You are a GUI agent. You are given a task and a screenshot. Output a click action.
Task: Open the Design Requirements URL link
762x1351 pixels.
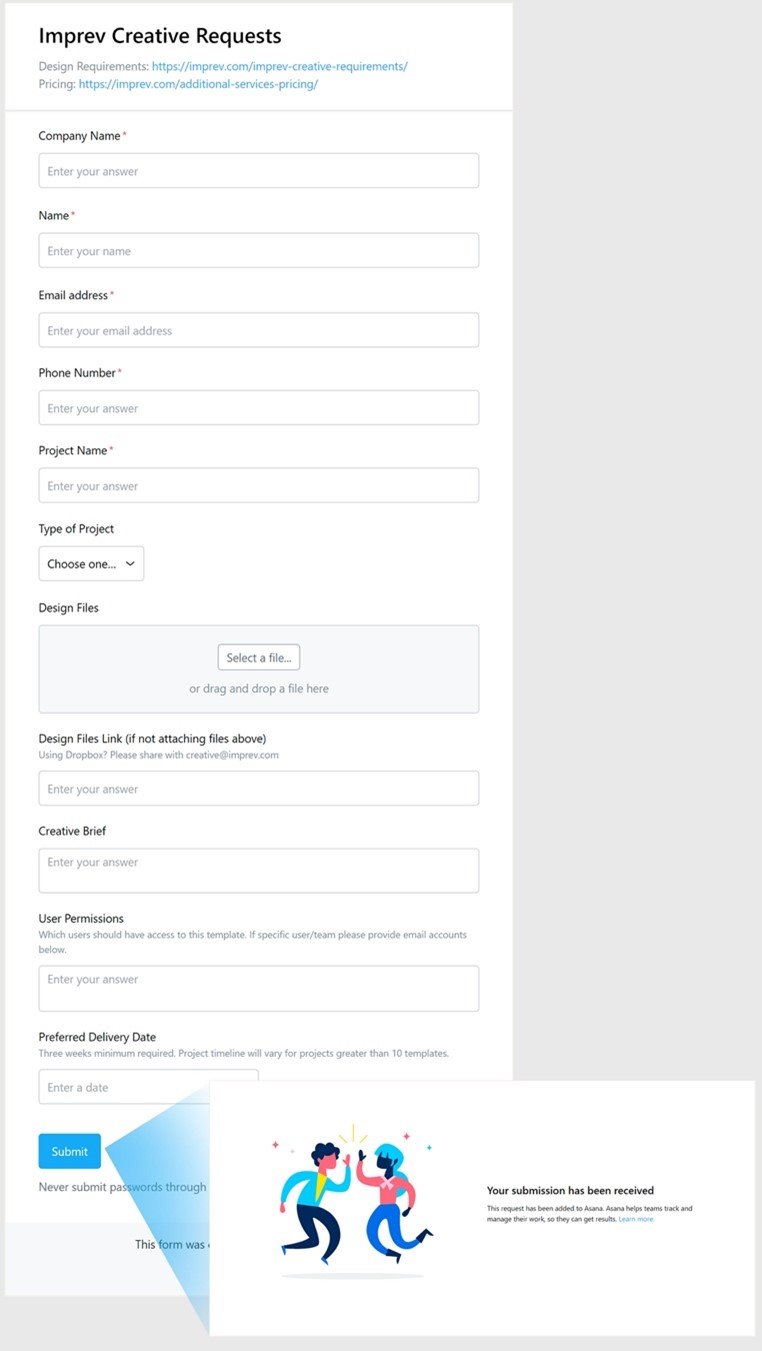(280, 67)
